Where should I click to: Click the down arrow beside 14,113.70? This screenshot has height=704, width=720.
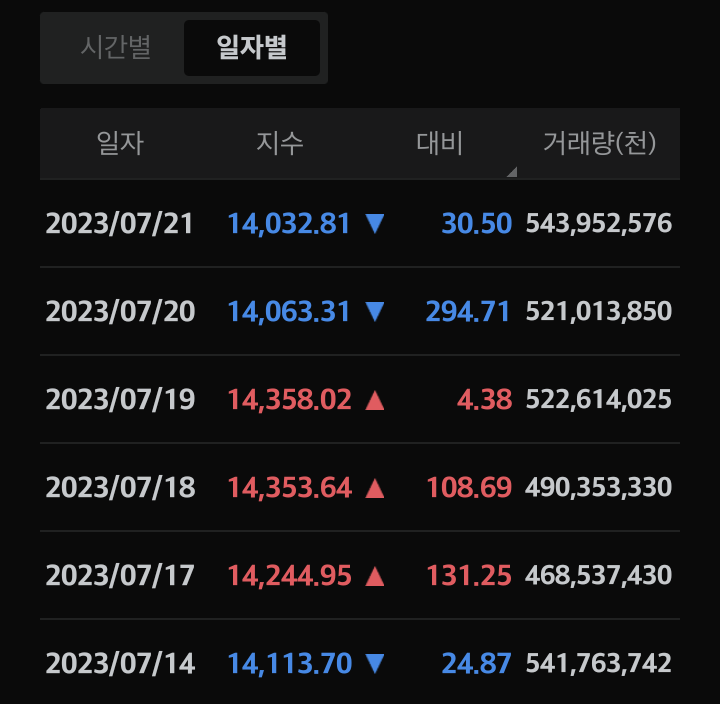pos(375,664)
